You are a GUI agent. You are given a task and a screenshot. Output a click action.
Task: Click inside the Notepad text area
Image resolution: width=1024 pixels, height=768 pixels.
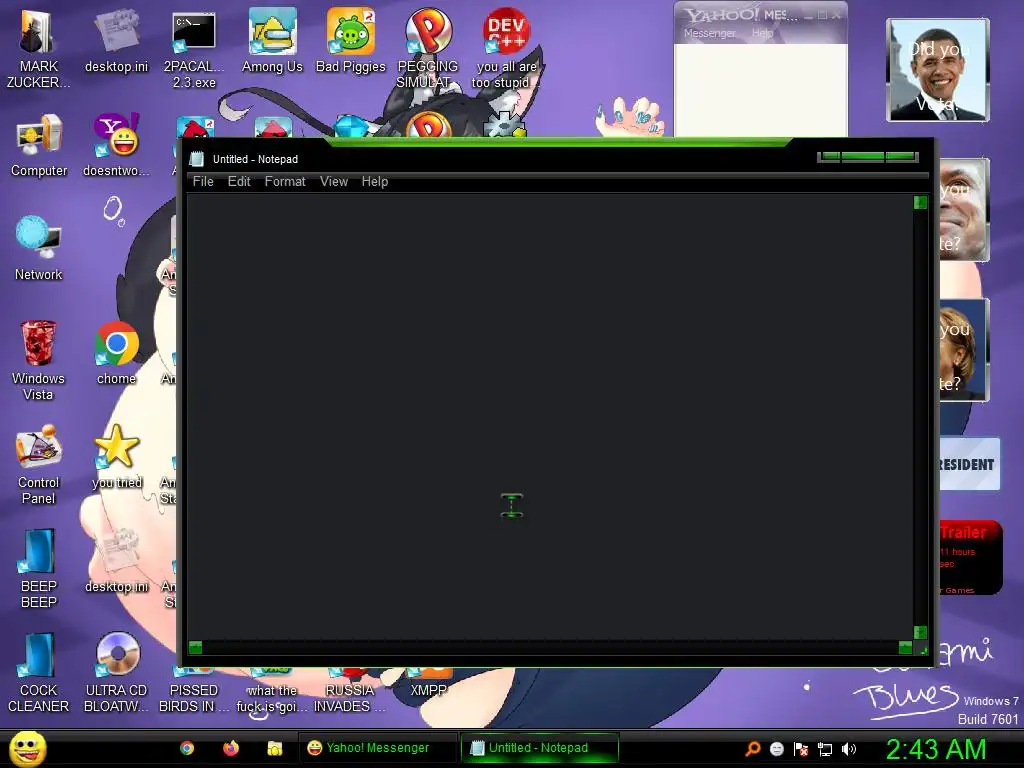pyautogui.click(x=550, y=417)
